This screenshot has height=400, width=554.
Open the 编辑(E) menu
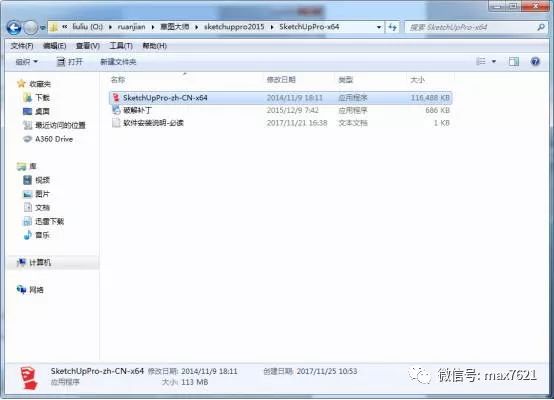click(54, 46)
